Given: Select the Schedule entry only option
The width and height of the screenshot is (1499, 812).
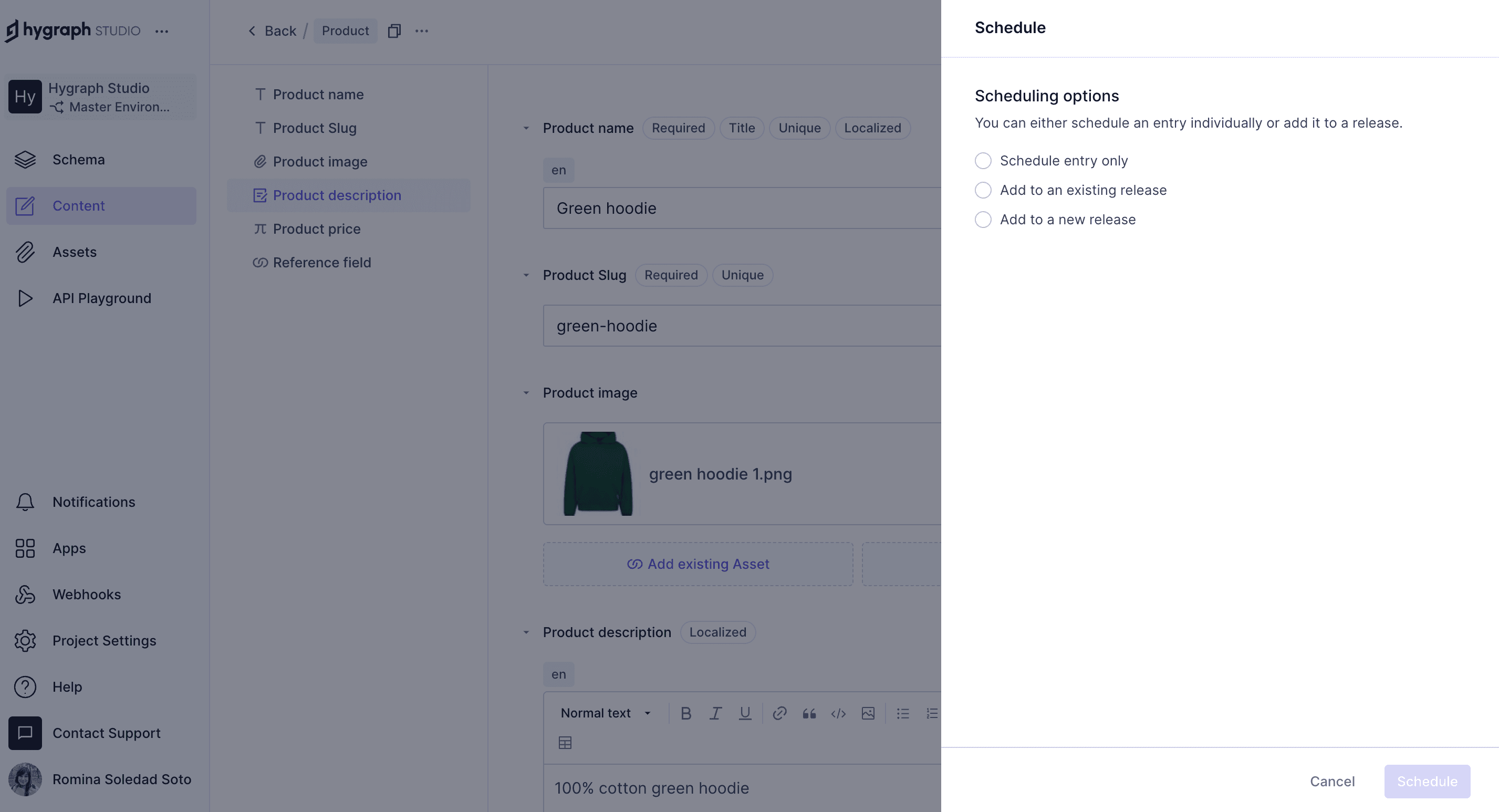Looking at the screenshot, I should 983,161.
